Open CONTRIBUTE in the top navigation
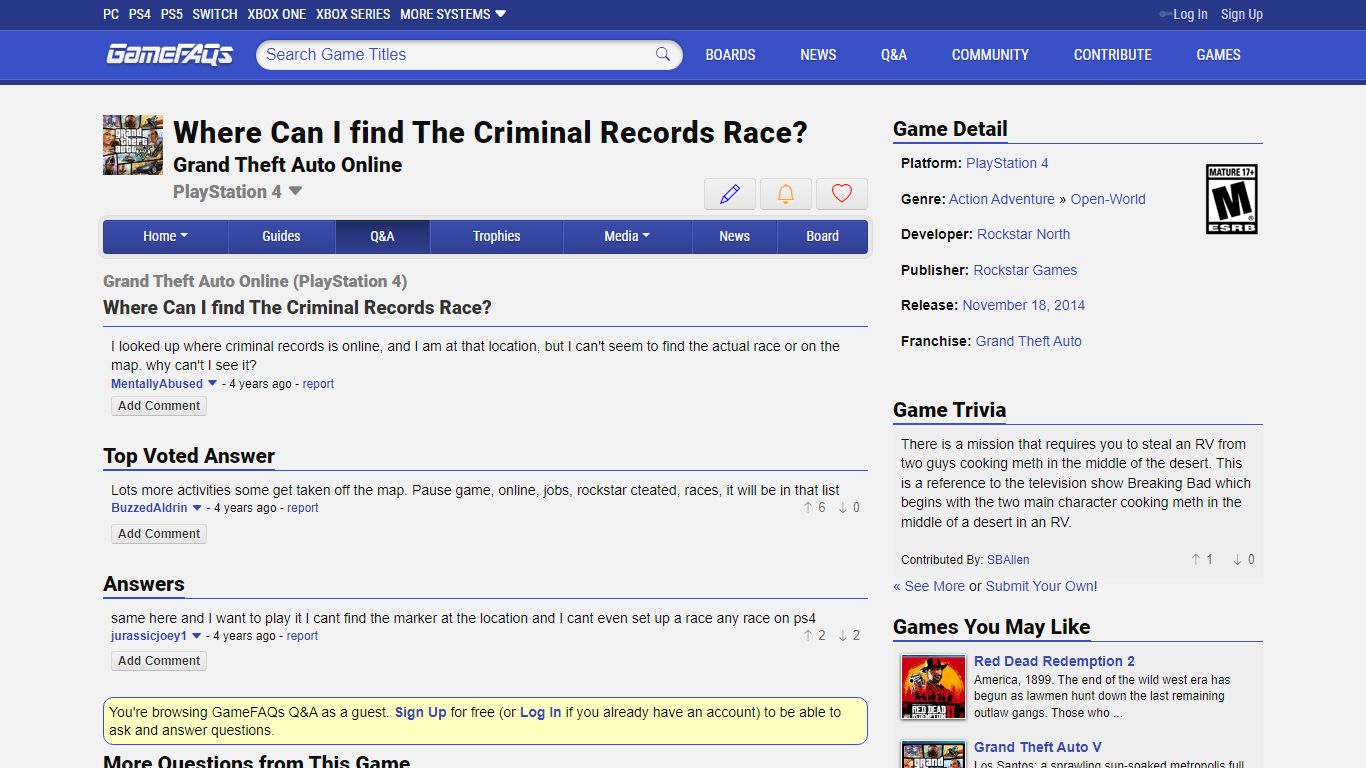This screenshot has width=1366, height=768. 1113,55
